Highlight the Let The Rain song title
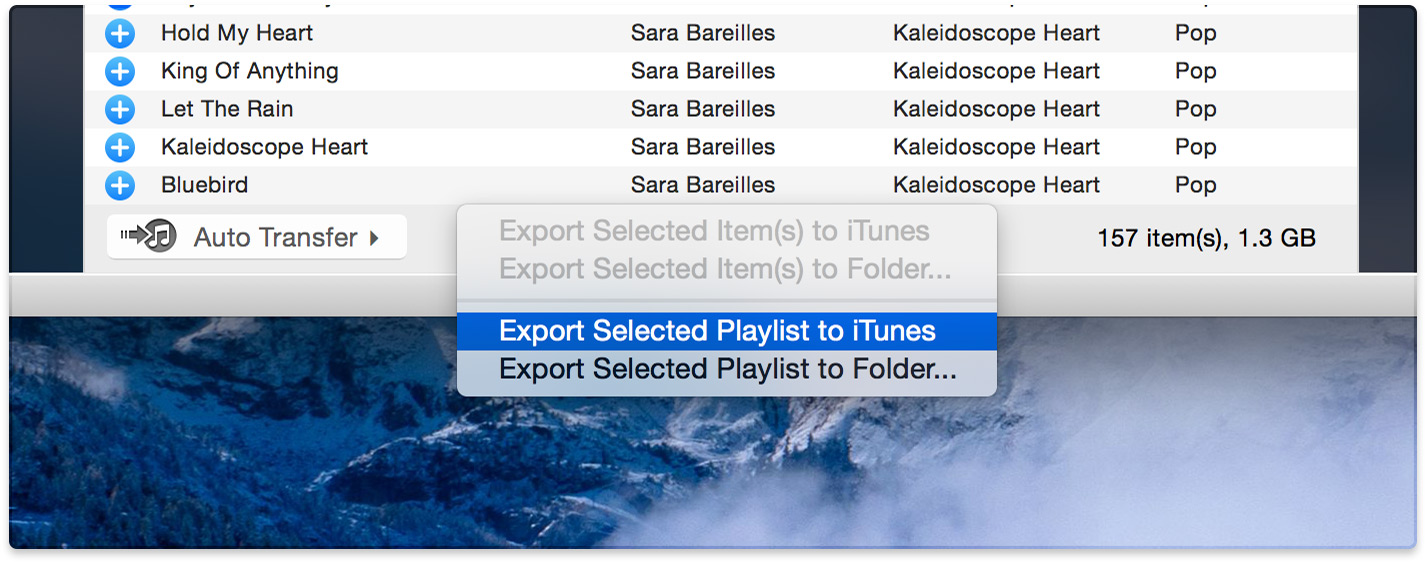 (227, 109)
